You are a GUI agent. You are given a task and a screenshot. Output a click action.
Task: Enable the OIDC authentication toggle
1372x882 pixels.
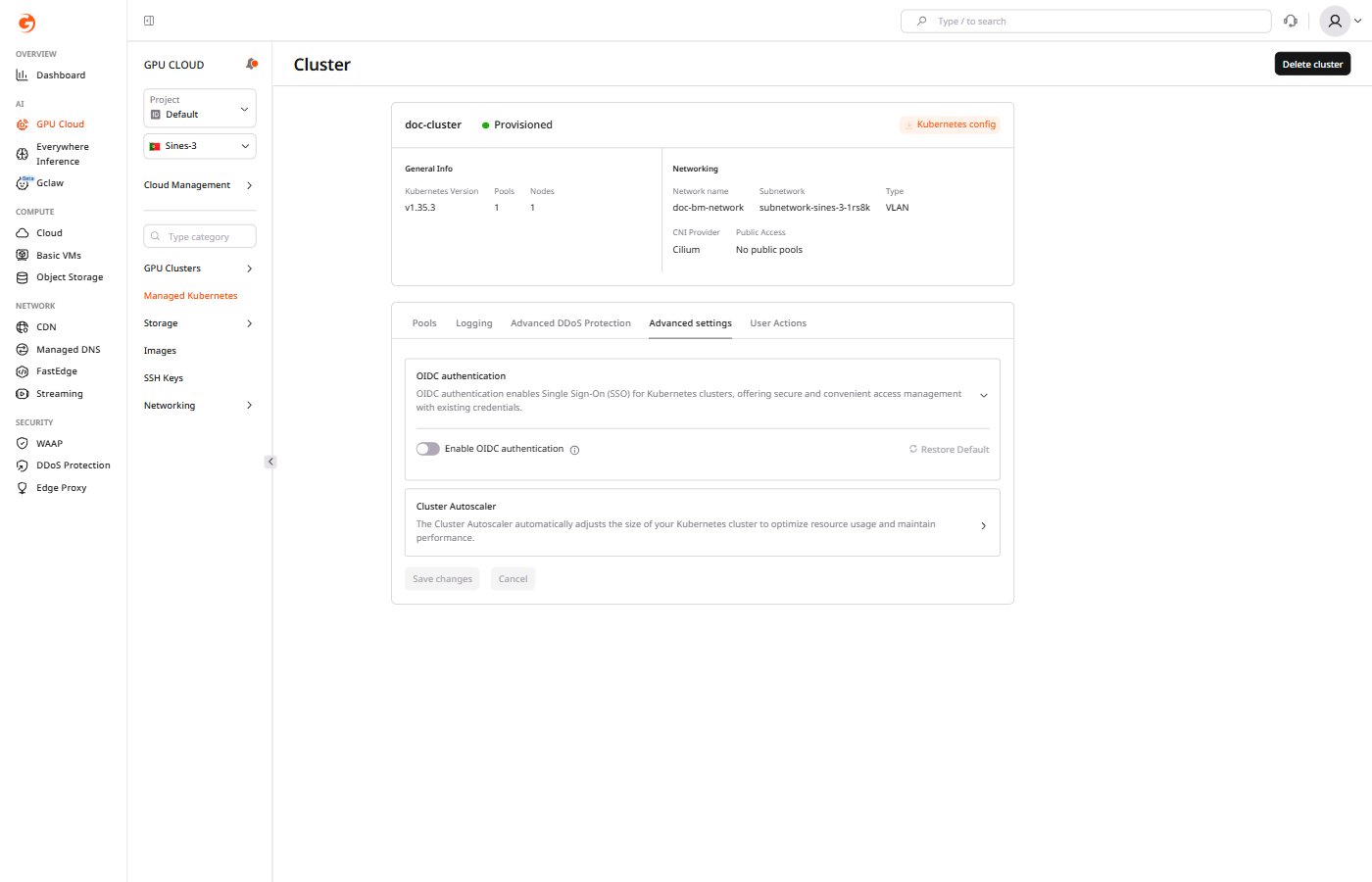pos(427,449)
